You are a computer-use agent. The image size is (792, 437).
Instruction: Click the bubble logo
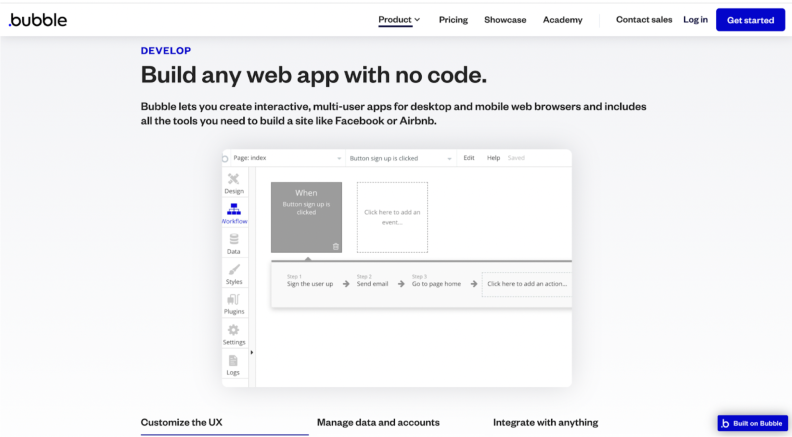point(38,20)
